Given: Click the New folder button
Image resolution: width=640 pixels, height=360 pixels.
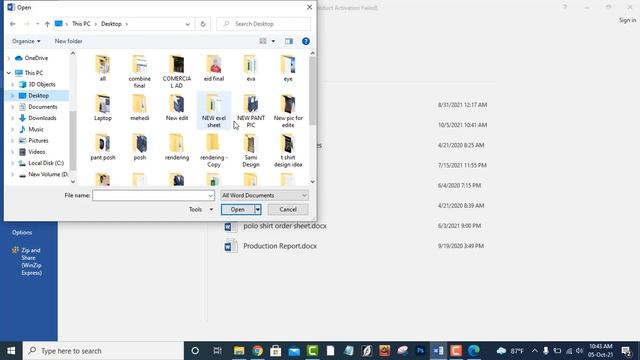Looking at the screenshot, I should pyautogui.click(x=69, y=41).
